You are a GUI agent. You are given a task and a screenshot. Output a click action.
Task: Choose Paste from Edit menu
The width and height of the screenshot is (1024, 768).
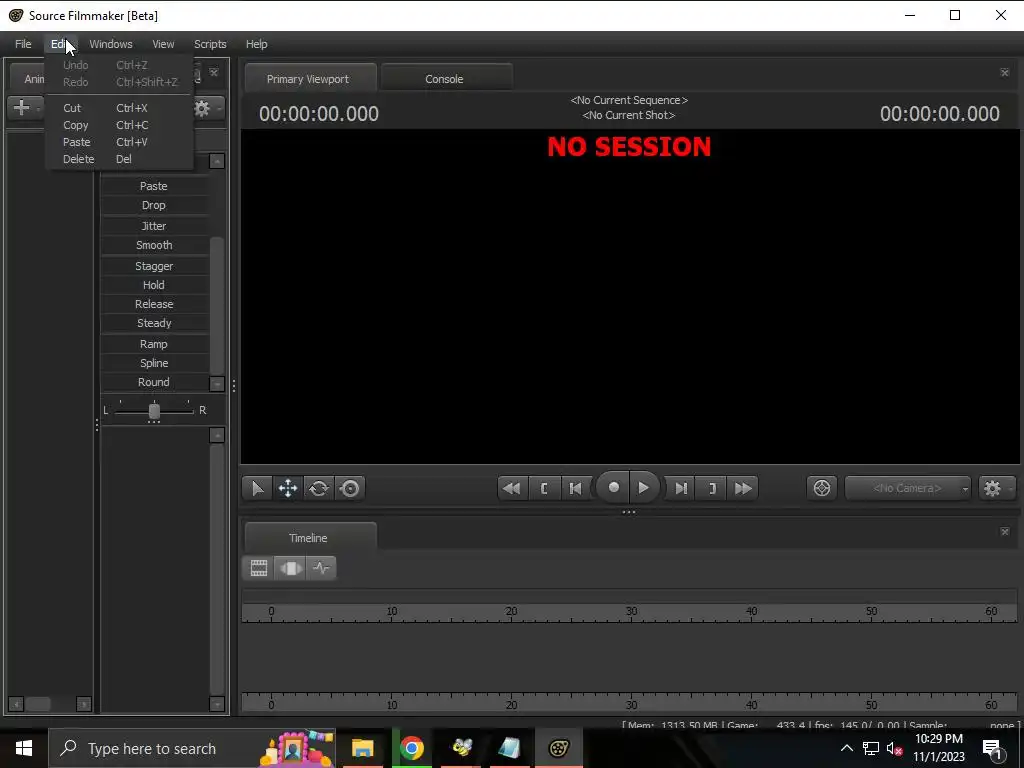[120, 142]
